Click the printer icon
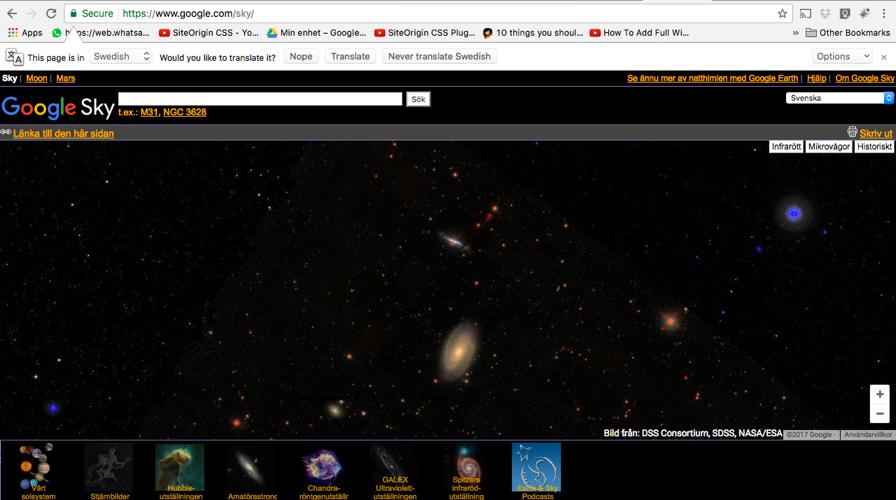This screenshot has width=896, height=500. click(x=852, y=132)
